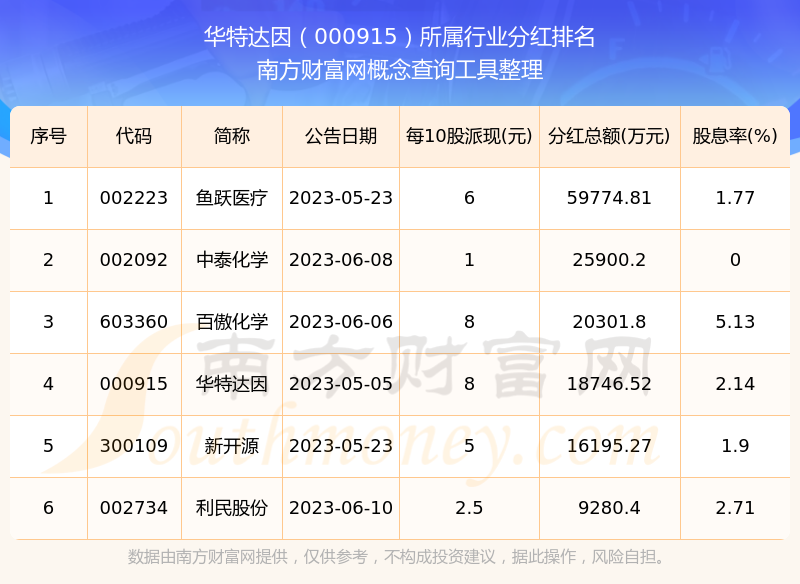Click the 鱼跃医疗 row's date 2023-05-23
Viewport: 800px width, 584px height.
pyautogui.click(x=341, y=198)
